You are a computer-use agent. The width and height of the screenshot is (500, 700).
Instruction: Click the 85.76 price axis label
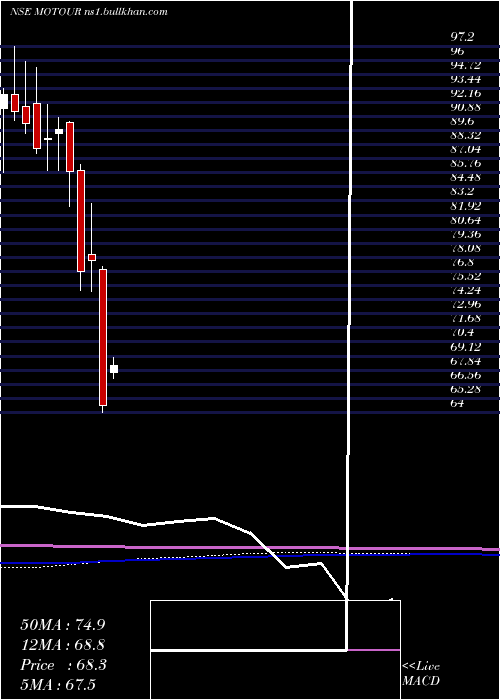pyautogui.click(x=465, y=163)
